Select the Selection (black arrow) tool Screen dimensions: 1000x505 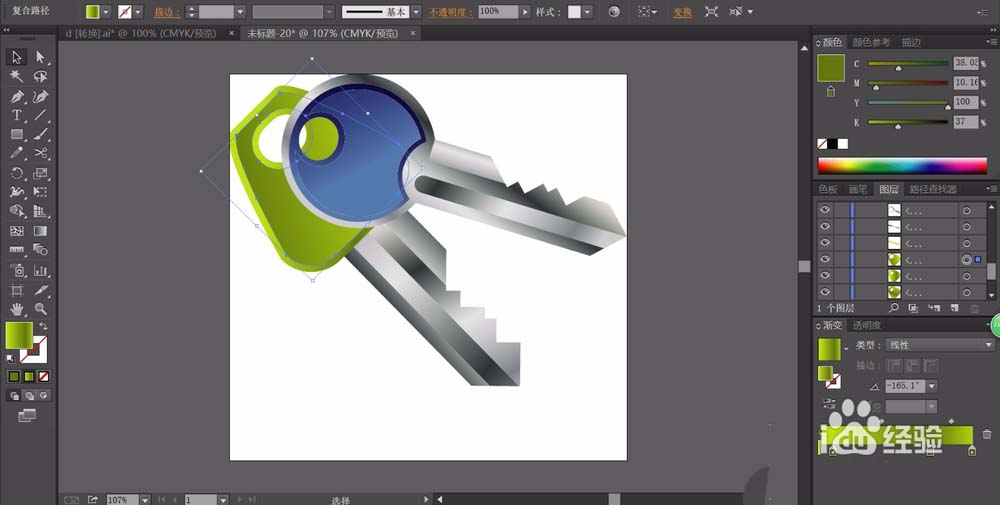(x=17, y=57)
